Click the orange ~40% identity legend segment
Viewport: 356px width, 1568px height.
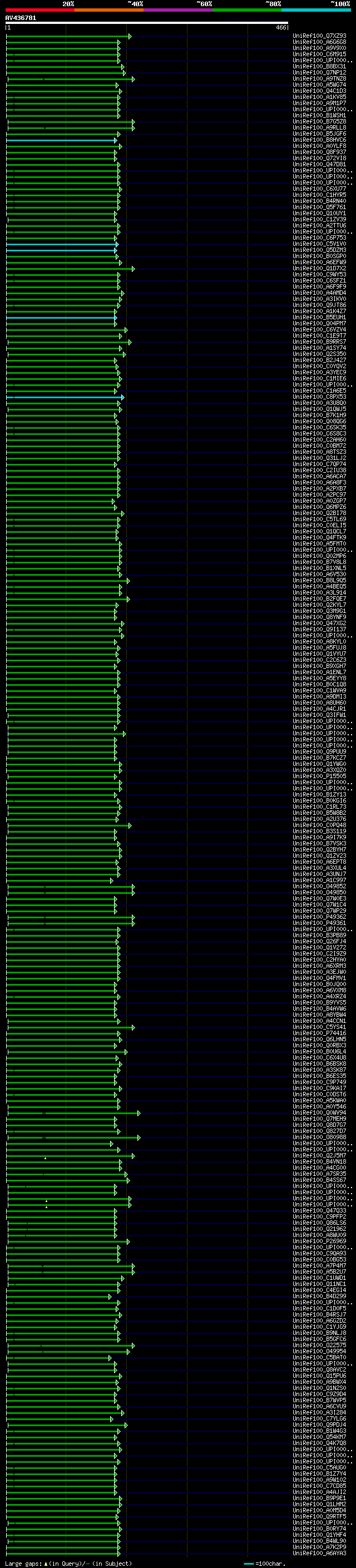109,10
